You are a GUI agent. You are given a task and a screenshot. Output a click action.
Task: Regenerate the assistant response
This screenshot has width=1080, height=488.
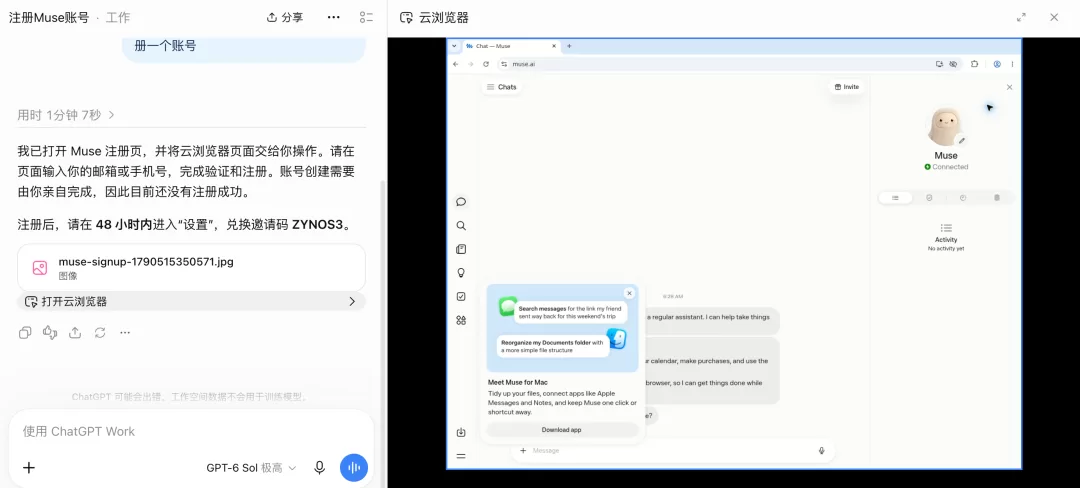tap(100, 332)
